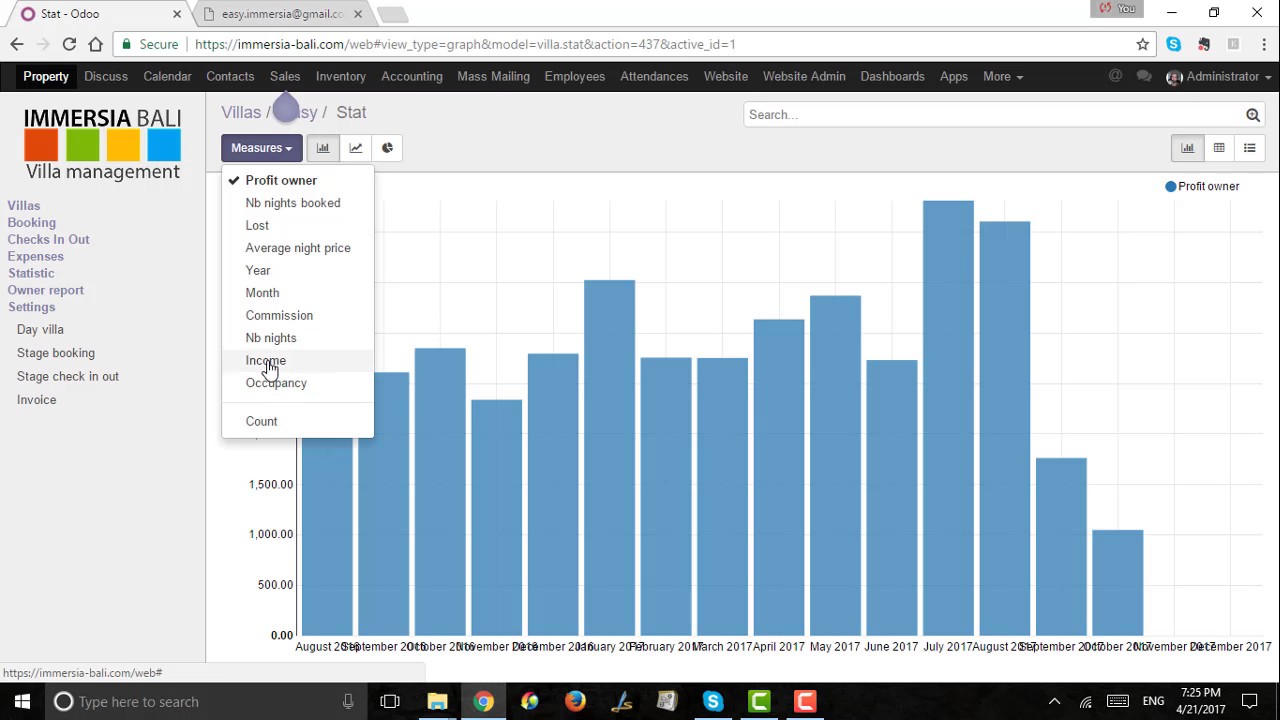Viewport: 1280px width, 720px height.
Task: Select the list view icon
Action: pyautogui.click(x=1250, y=148)
